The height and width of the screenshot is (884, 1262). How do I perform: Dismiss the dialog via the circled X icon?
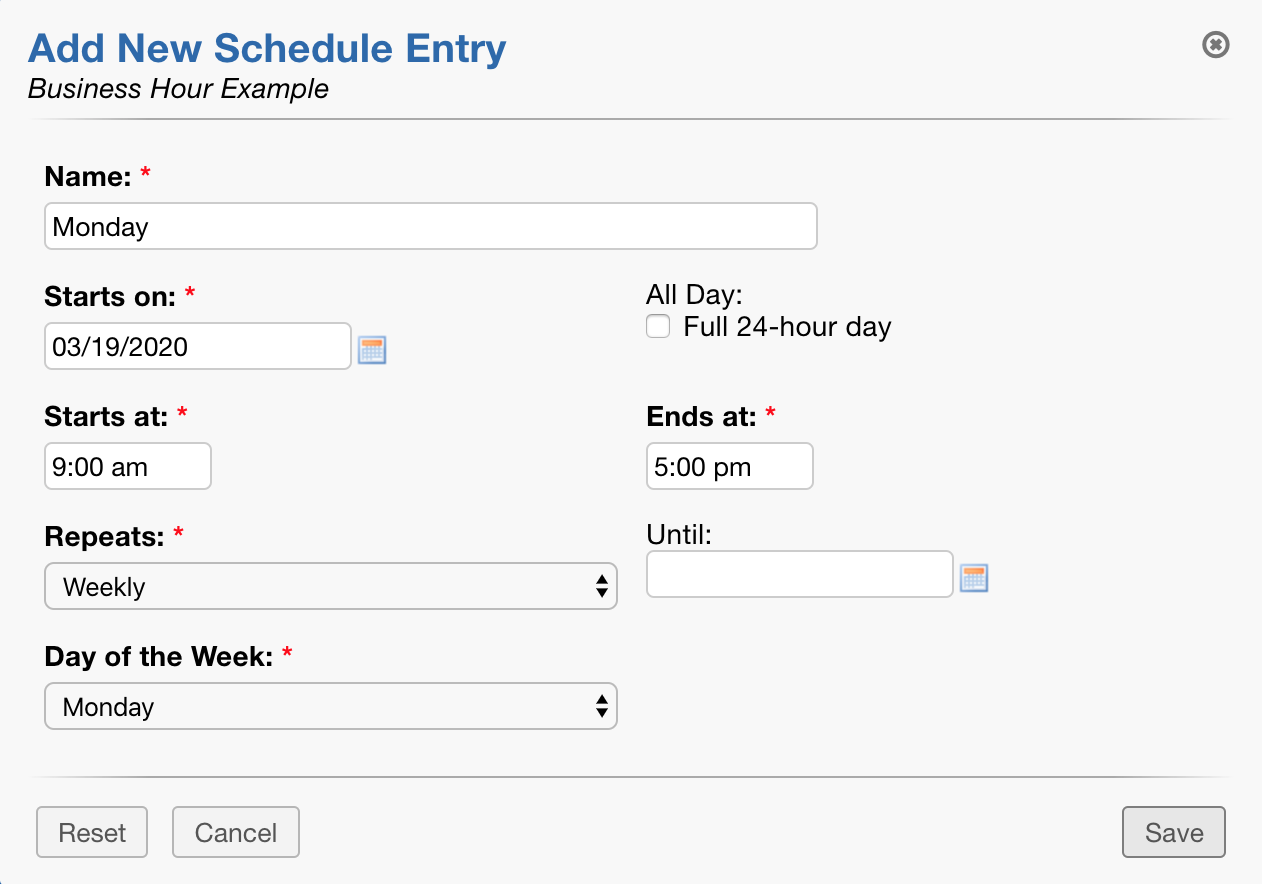(1215, 45)
